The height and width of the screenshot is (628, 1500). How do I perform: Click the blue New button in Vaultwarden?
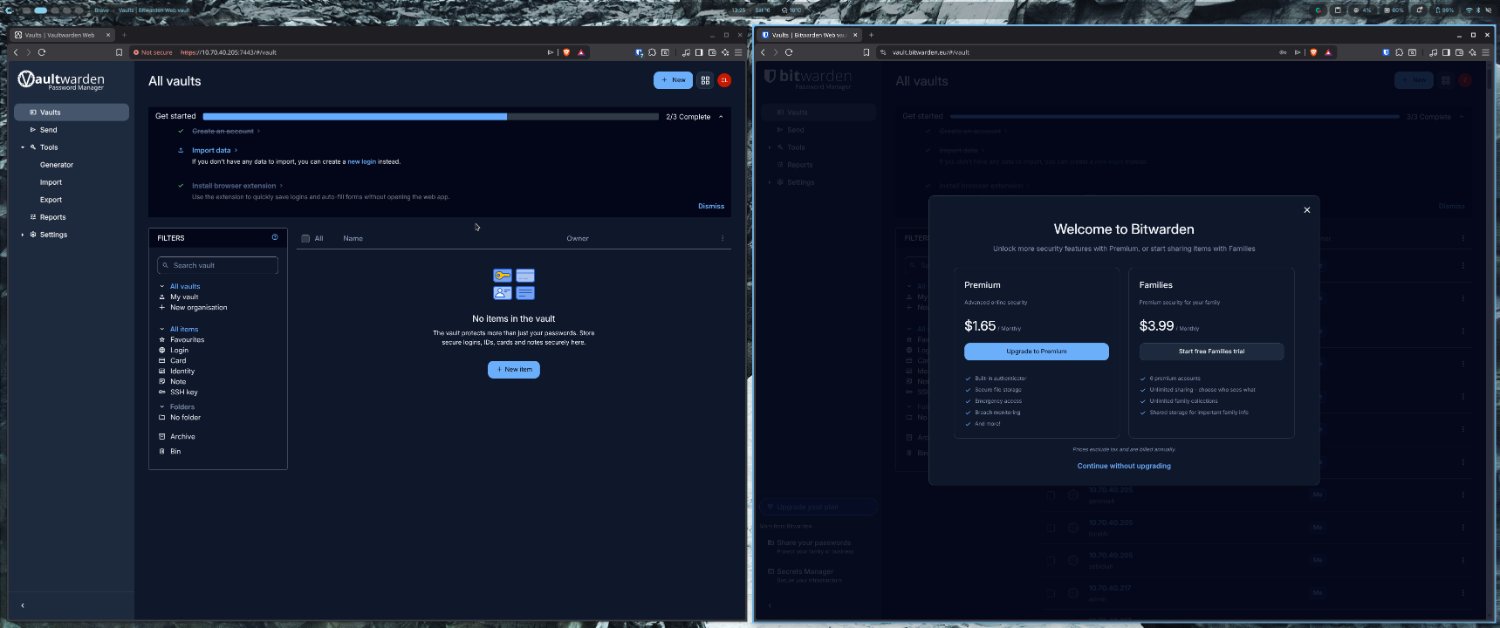[673, 80]
